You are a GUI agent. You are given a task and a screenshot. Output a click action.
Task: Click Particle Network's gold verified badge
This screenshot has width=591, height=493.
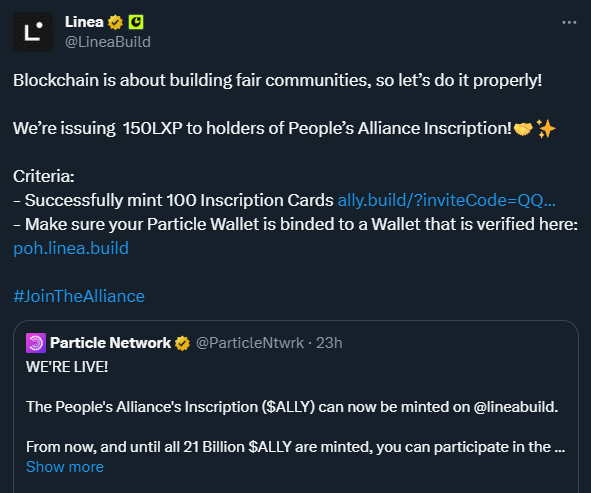pos(182,343)
